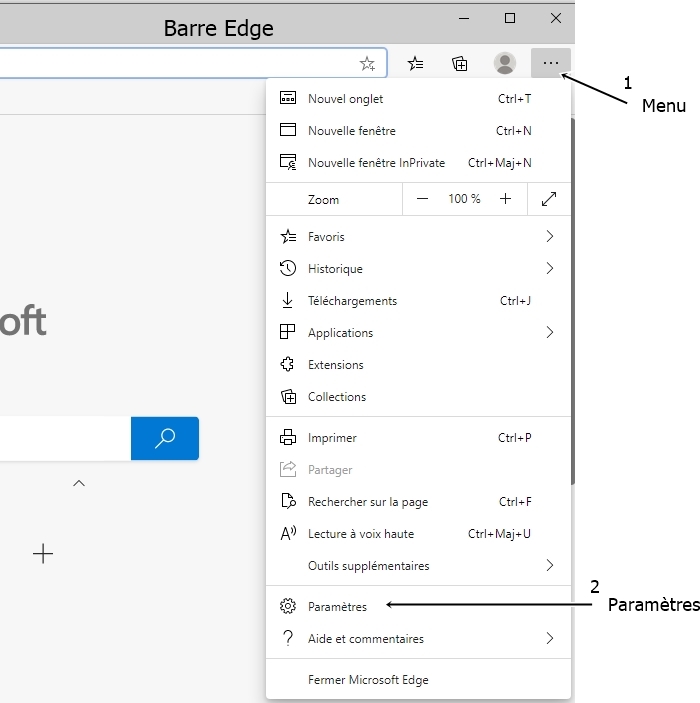Click the 100 % zoom value
The height and width of the screenshot is (703, 700).
[464, 199]
